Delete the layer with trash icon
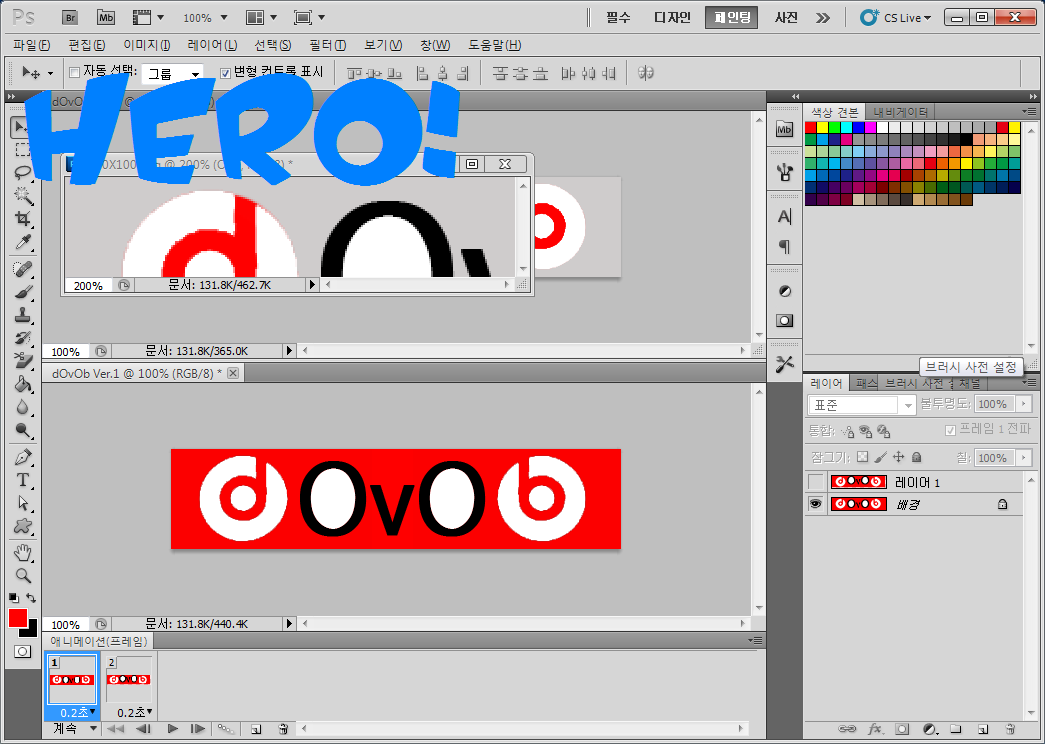 tap(1010, 729)
